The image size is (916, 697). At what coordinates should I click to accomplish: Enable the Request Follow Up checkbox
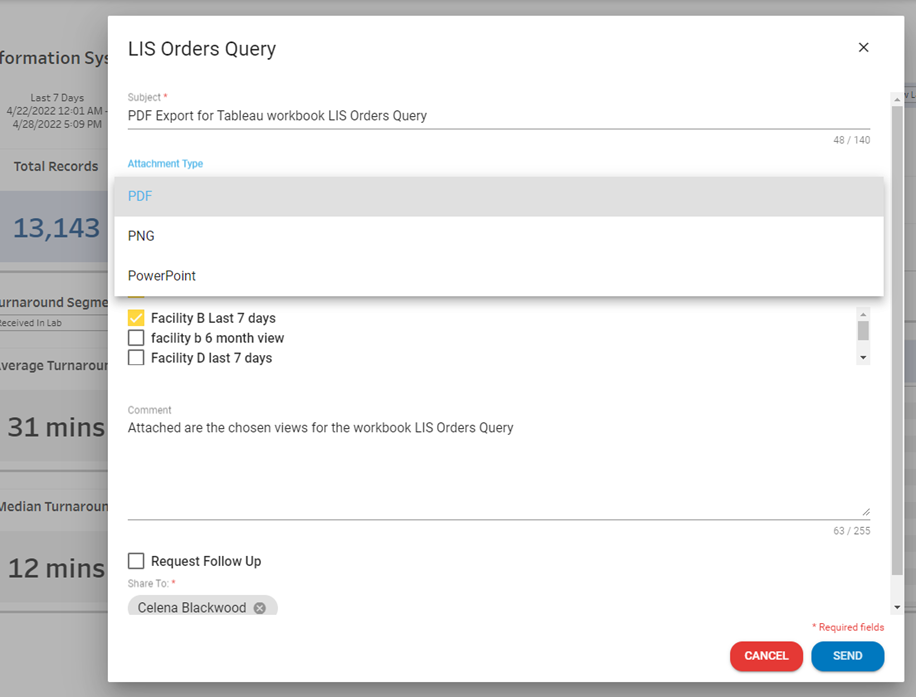[136, 561]
